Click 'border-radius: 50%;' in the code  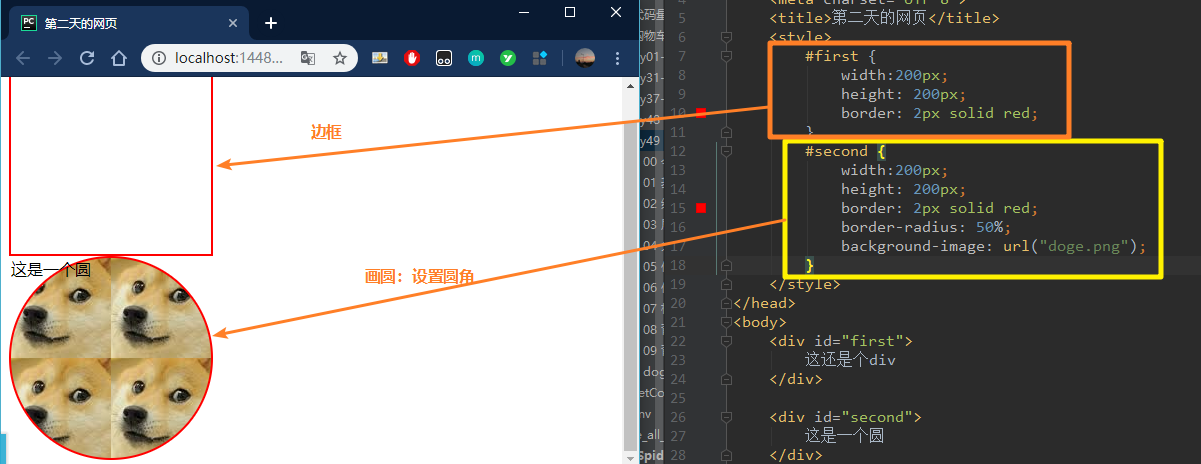click(926, 227)
